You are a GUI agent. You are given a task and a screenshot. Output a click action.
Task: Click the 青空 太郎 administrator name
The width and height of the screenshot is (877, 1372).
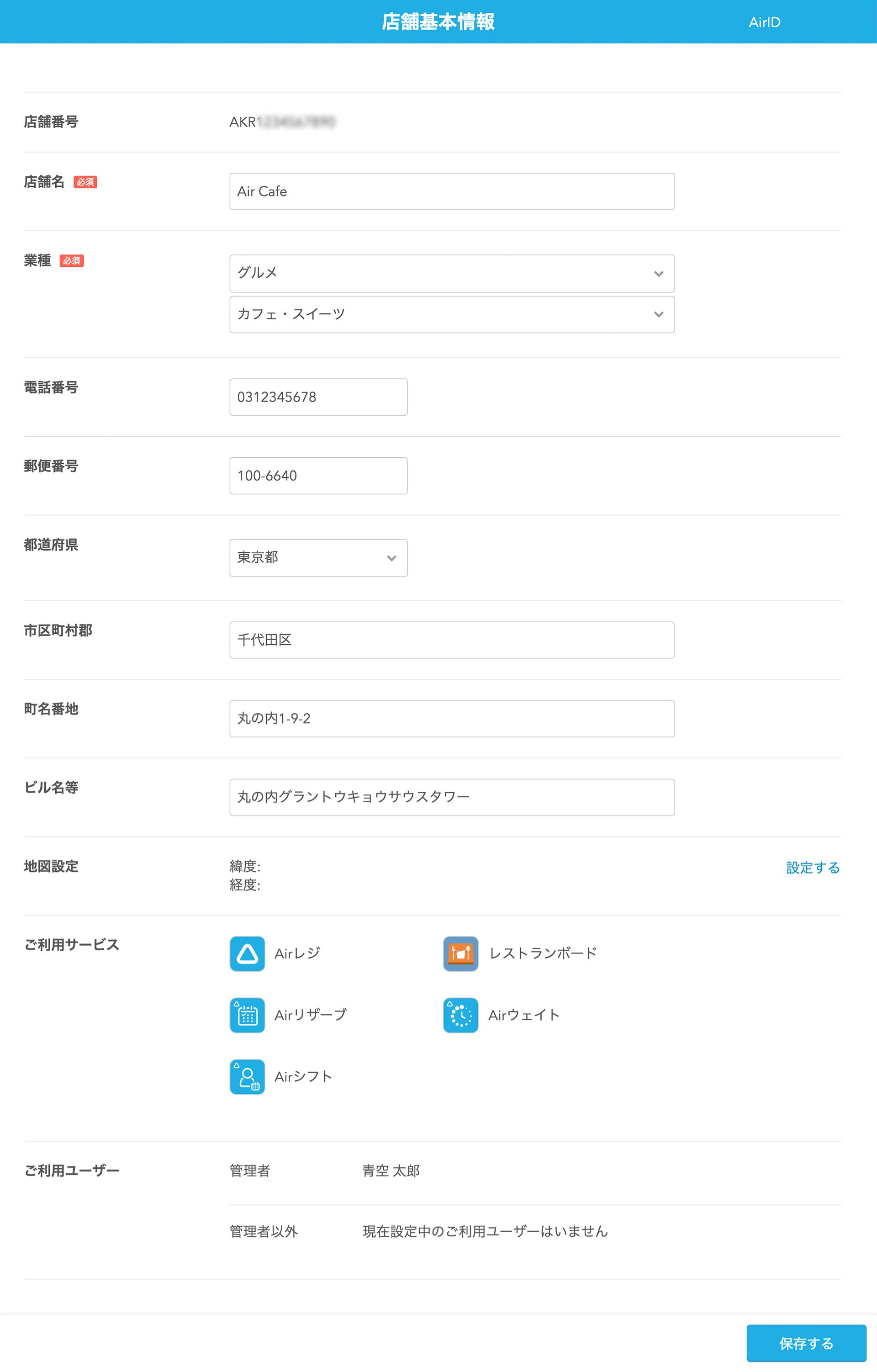391,1171
